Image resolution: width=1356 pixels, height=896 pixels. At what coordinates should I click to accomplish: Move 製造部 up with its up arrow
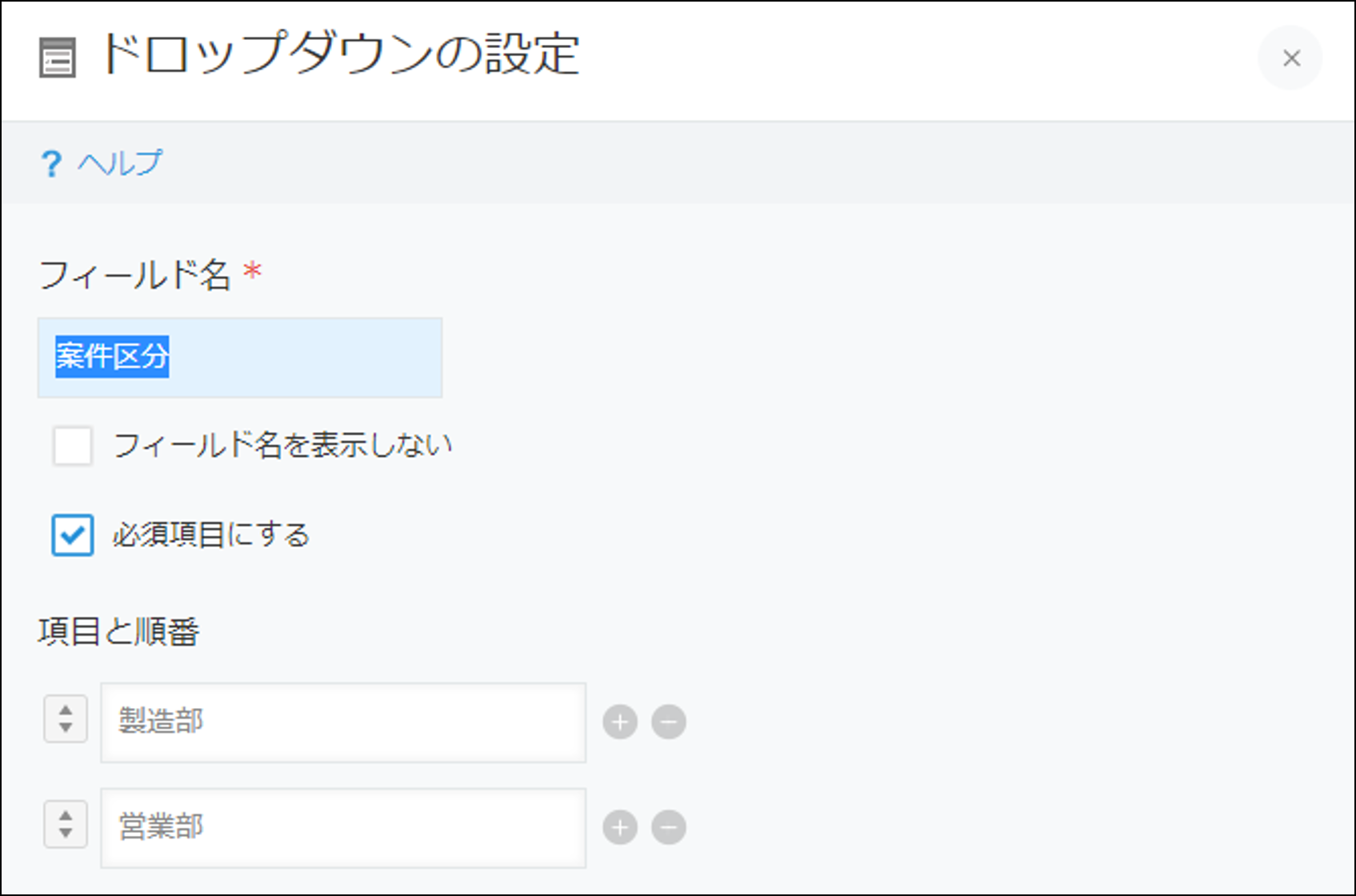click(66, 710)
